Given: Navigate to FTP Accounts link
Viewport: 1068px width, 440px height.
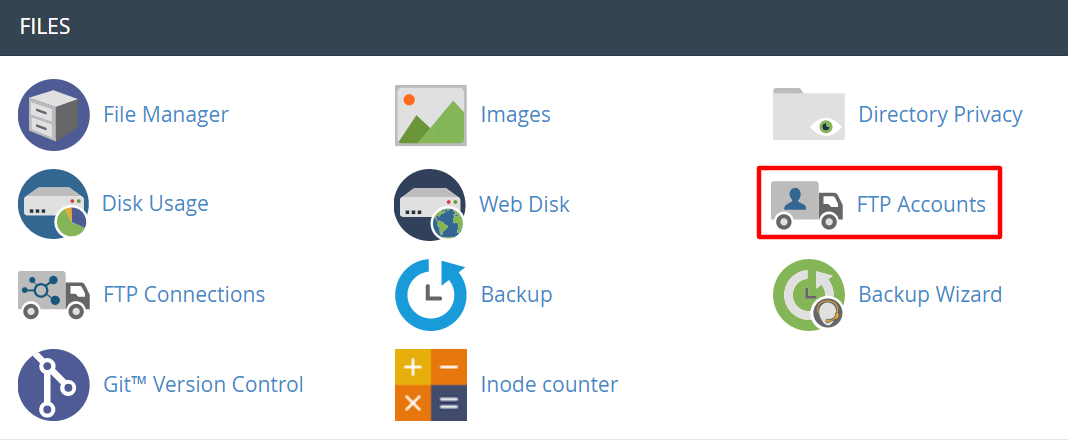Looking at the screenshot, I should click(x=921, y=205).
